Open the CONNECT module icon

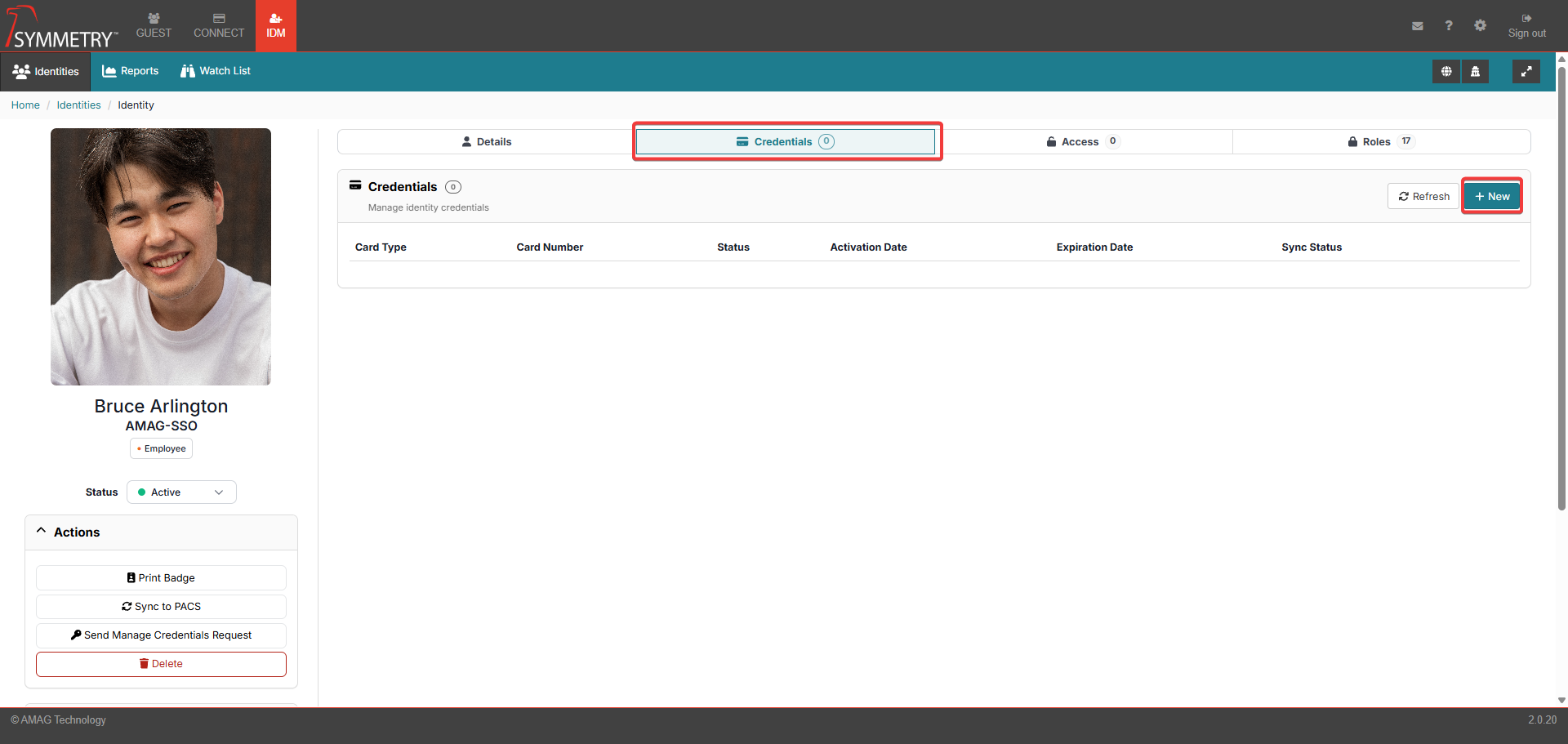coord(218,25)
